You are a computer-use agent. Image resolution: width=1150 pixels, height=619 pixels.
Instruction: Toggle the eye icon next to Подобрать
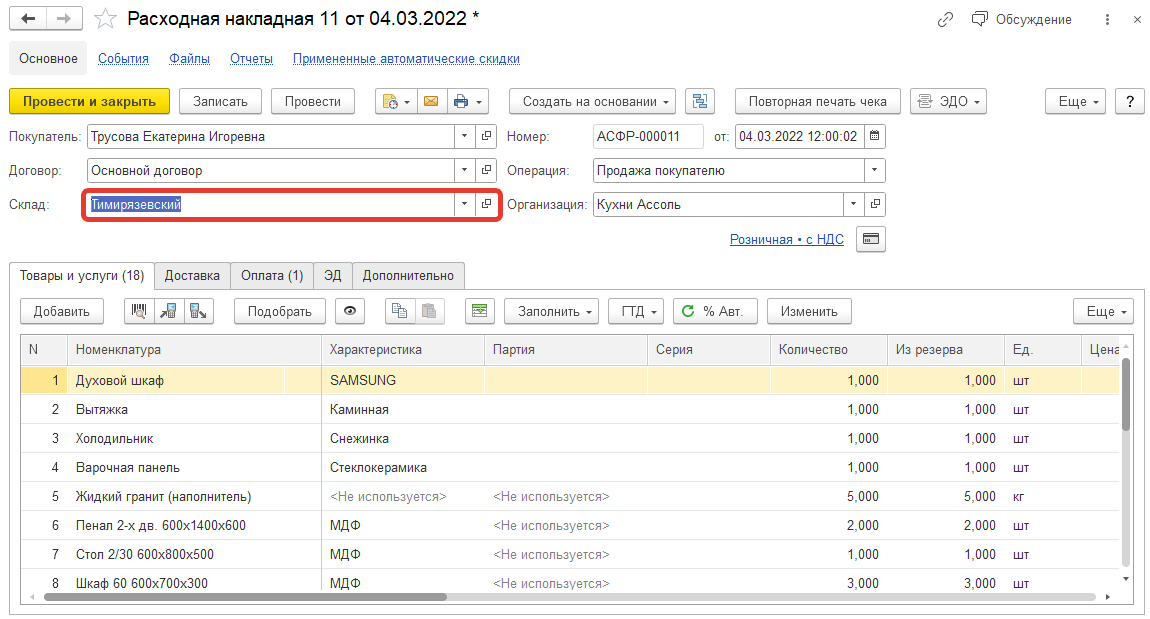[x=350, y=311]
